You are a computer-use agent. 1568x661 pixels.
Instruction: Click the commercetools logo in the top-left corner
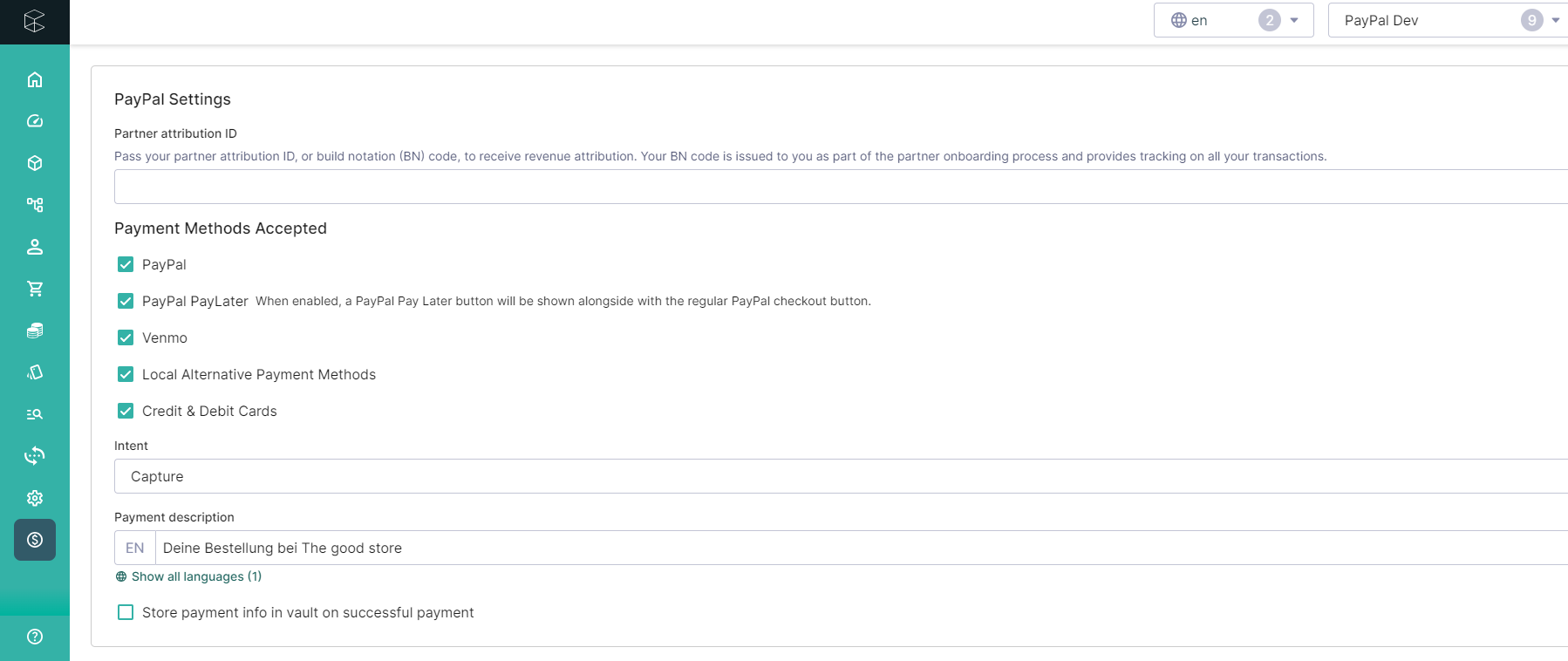click(x=34, y=21)
